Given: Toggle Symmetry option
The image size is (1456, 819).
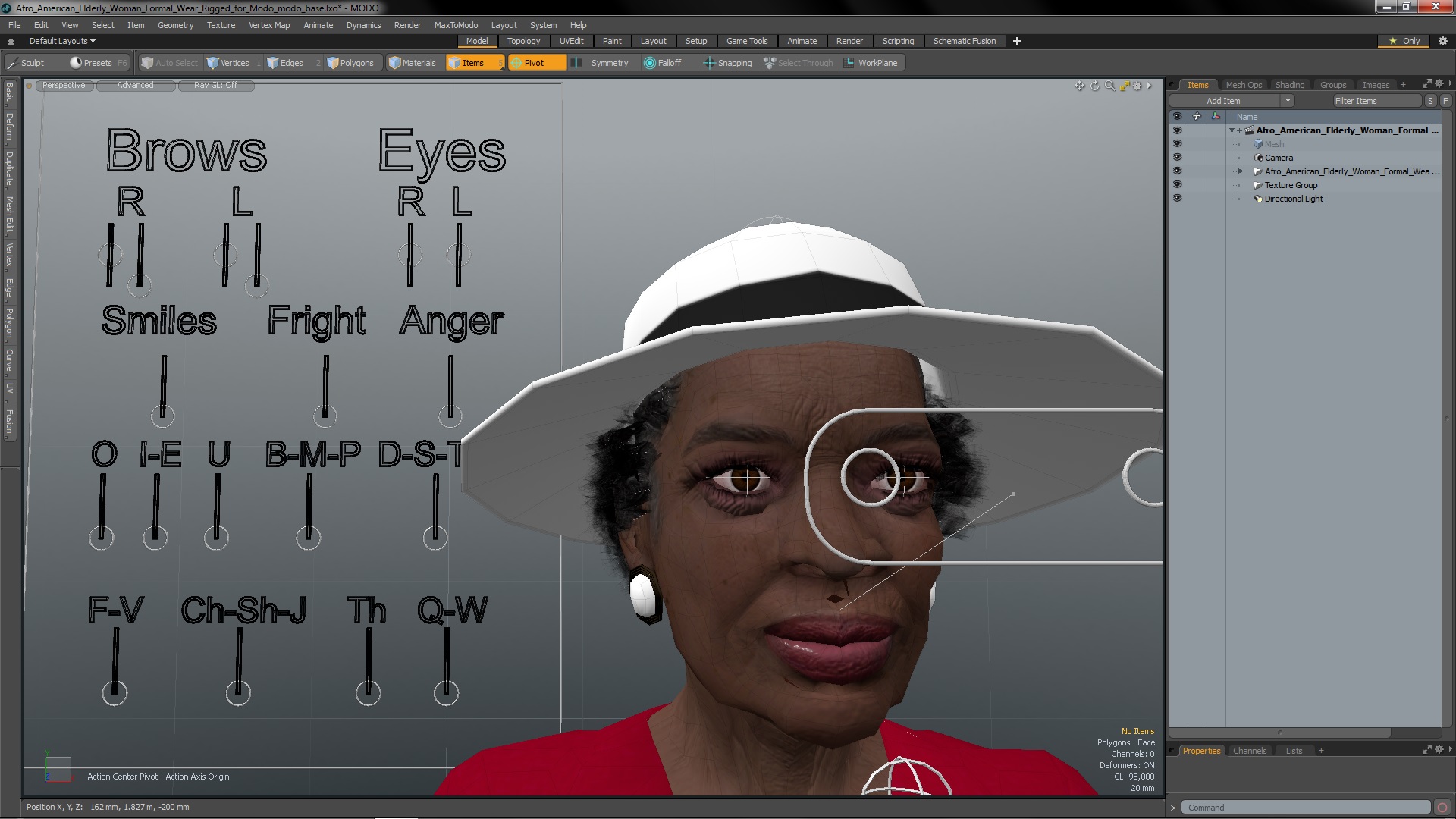Looking at the screenshot, I should tap(603, 63).
